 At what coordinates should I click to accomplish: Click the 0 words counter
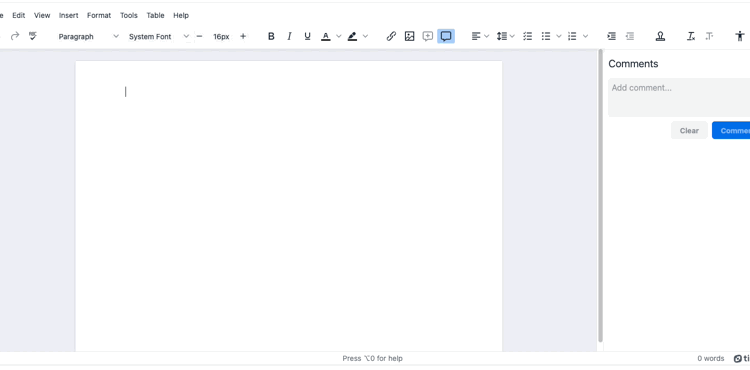point(711,359)
